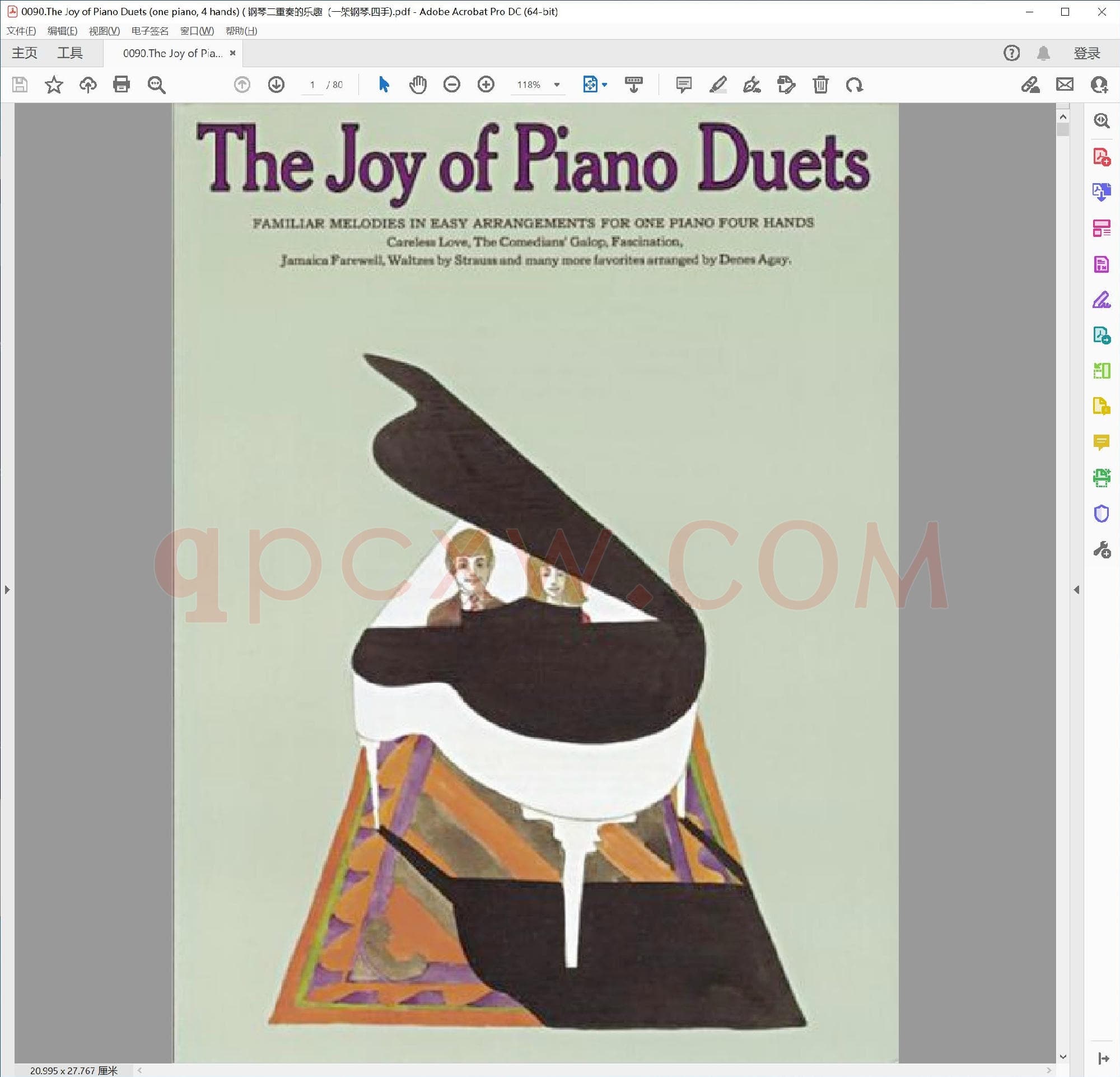1120x1077 pixels.
Task: Open the 视图(V) menu
Action: (104, 31)
